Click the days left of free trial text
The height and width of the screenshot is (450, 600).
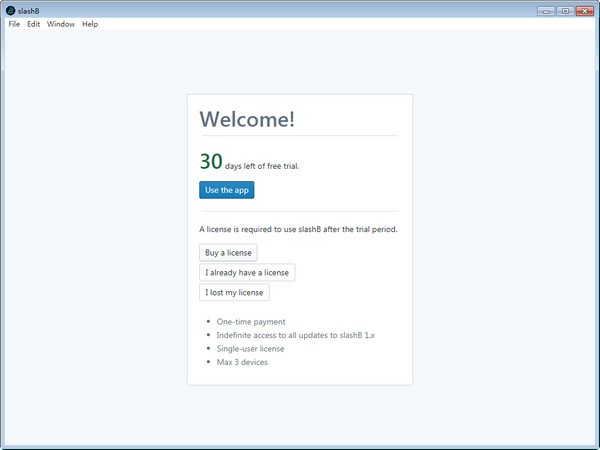[262, 166]
